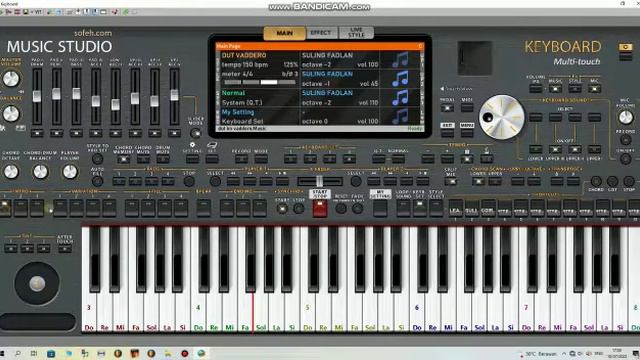
Task: Click ENDING 1 button
Action: point(227,208)
